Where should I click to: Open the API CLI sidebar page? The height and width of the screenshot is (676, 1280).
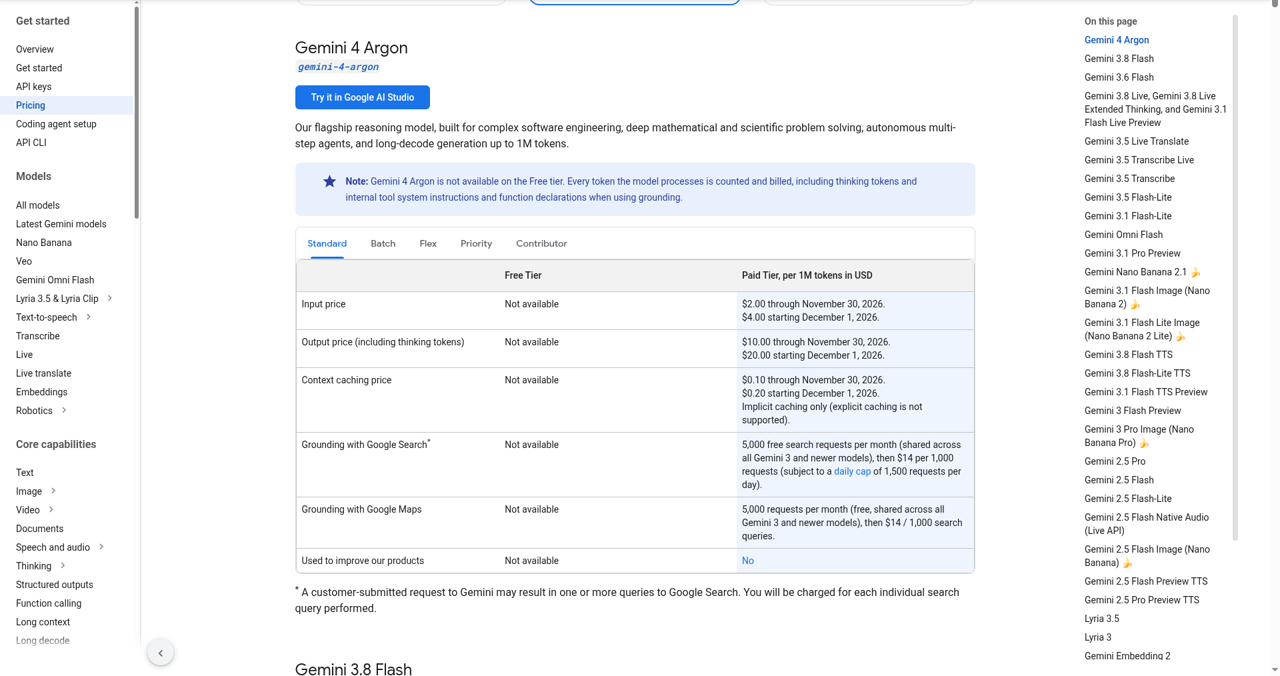31,143
